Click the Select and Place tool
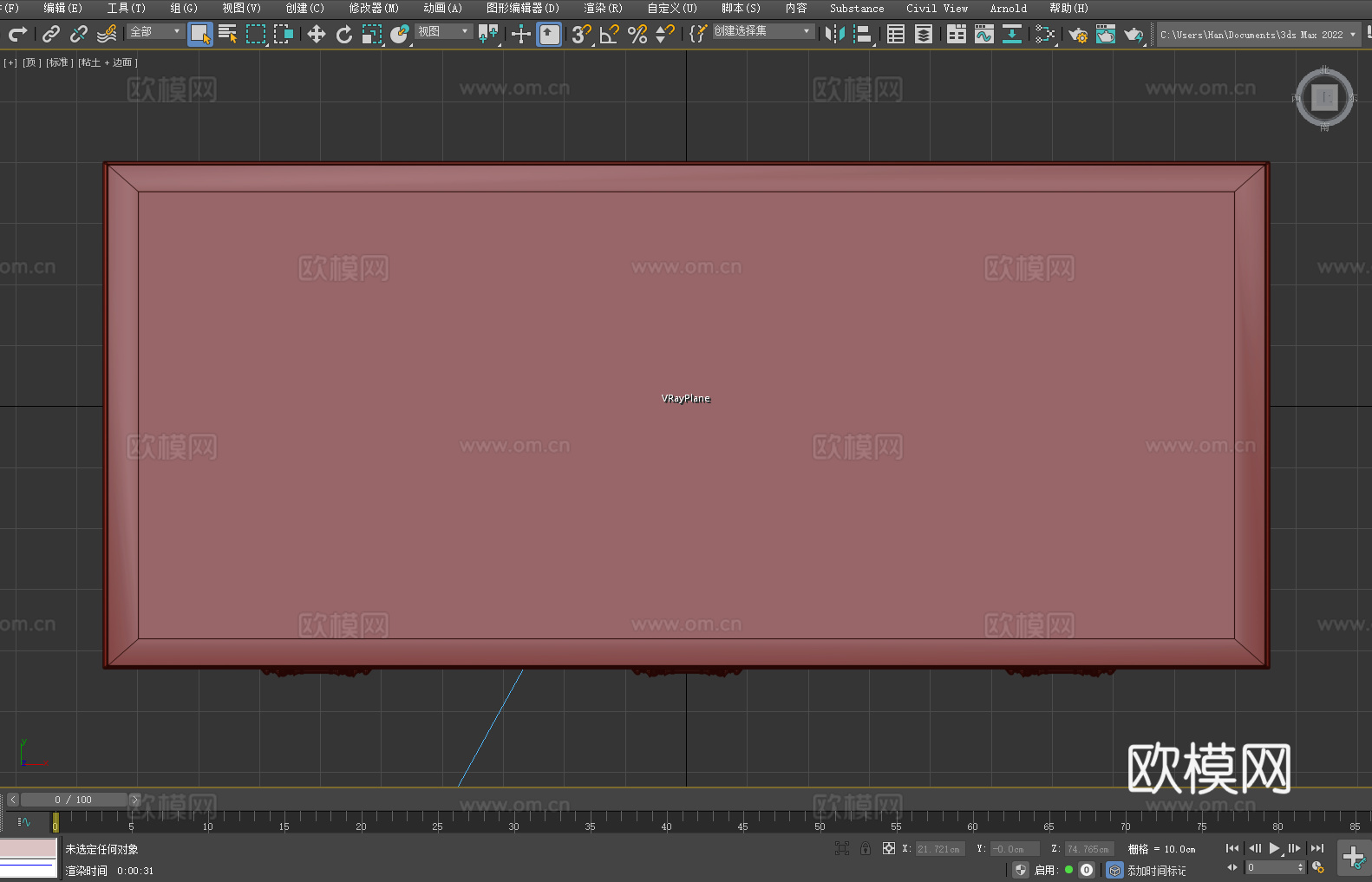 coord(400,34)
